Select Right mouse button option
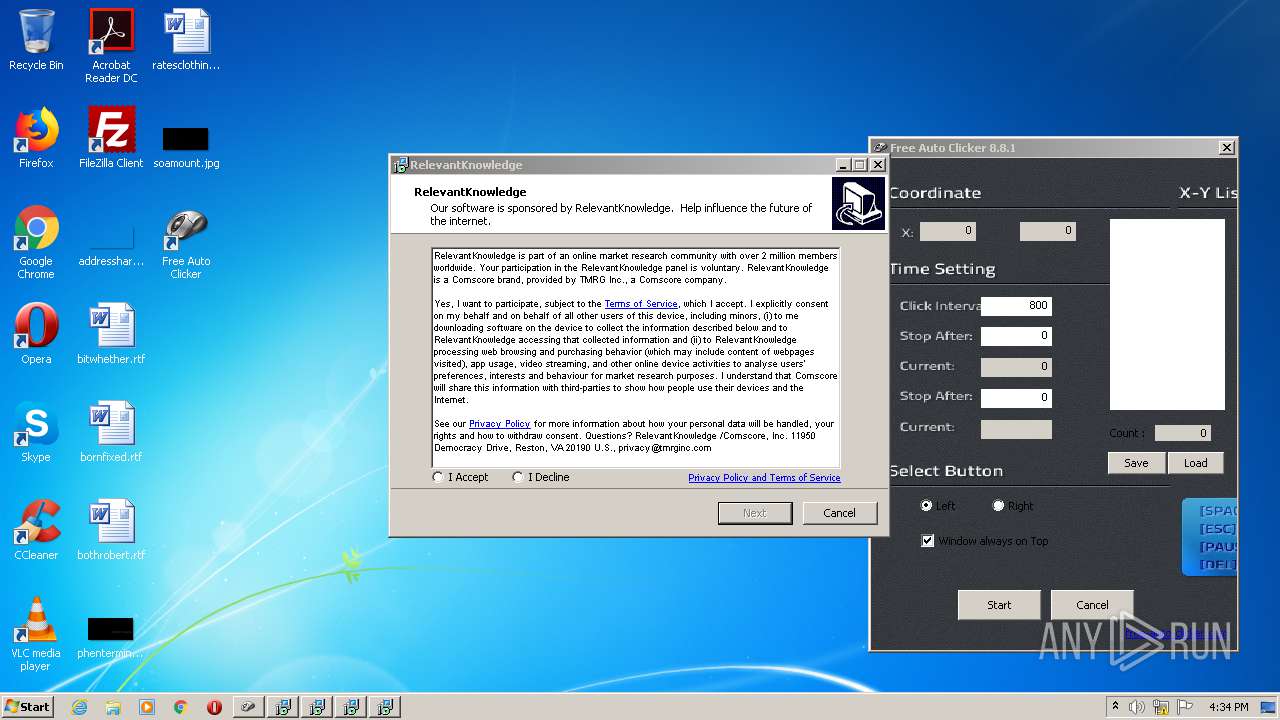Image resolution: width=1280 pixels, height=720 pixels. point(998,506)
